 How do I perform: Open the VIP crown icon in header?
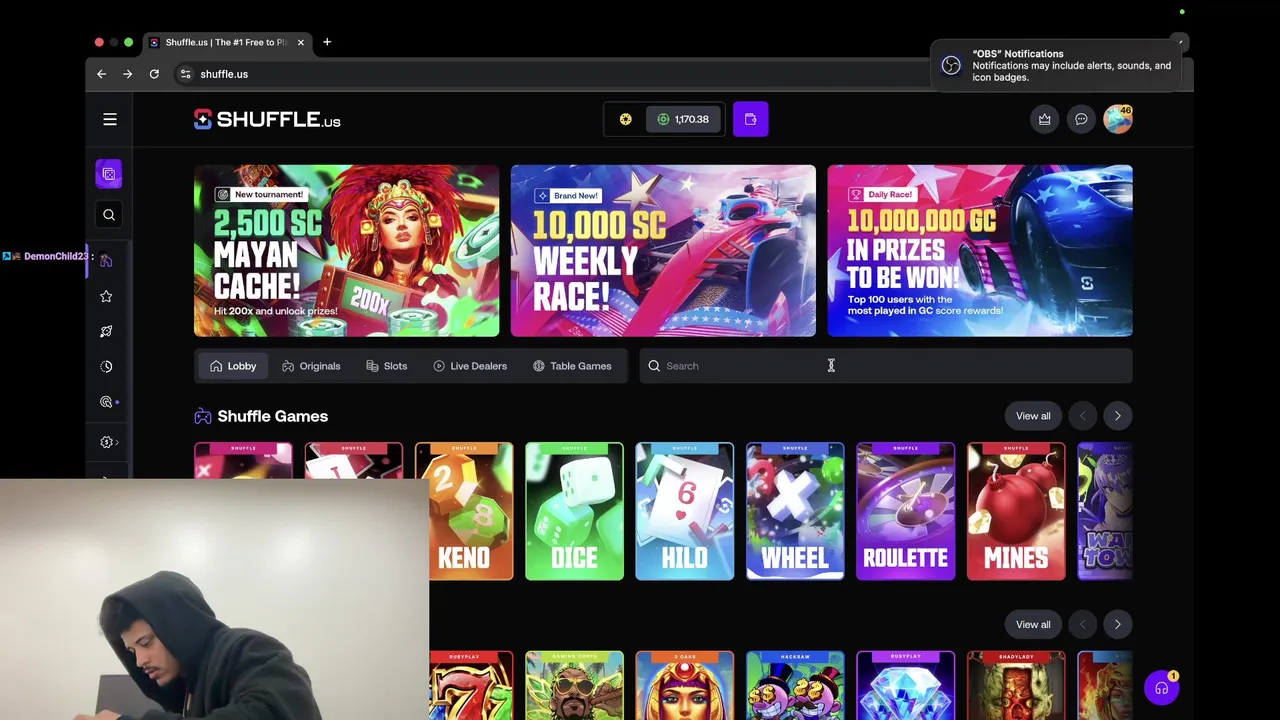(1044, 119)
